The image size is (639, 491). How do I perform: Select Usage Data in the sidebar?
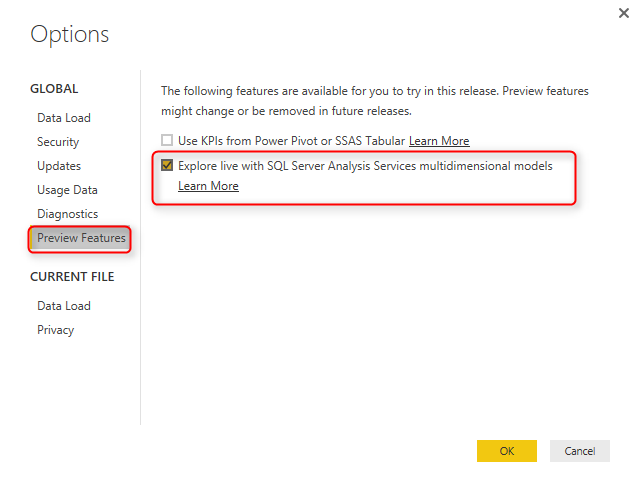(67, 190)
